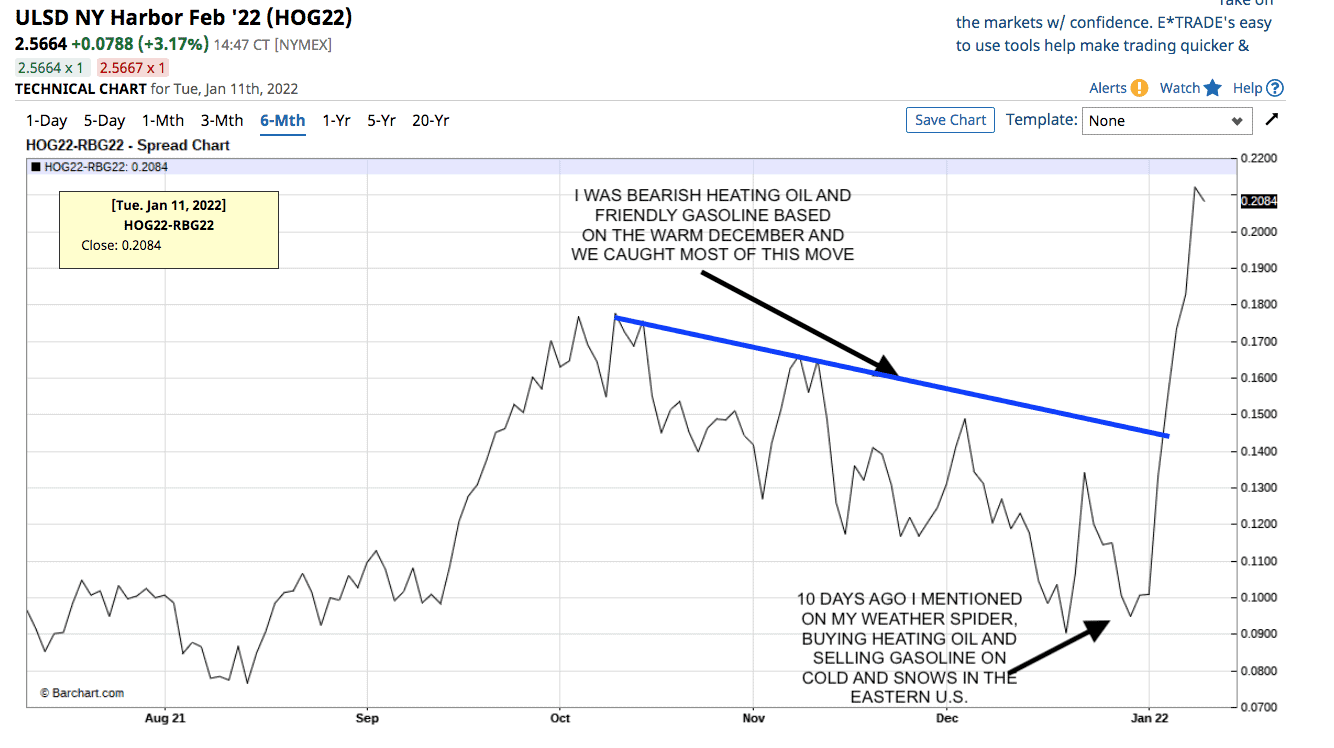Click the orange Alerts exclamation icon
The width and height of the screenshot is (1334, 748).
click(x=1139, y=88)
